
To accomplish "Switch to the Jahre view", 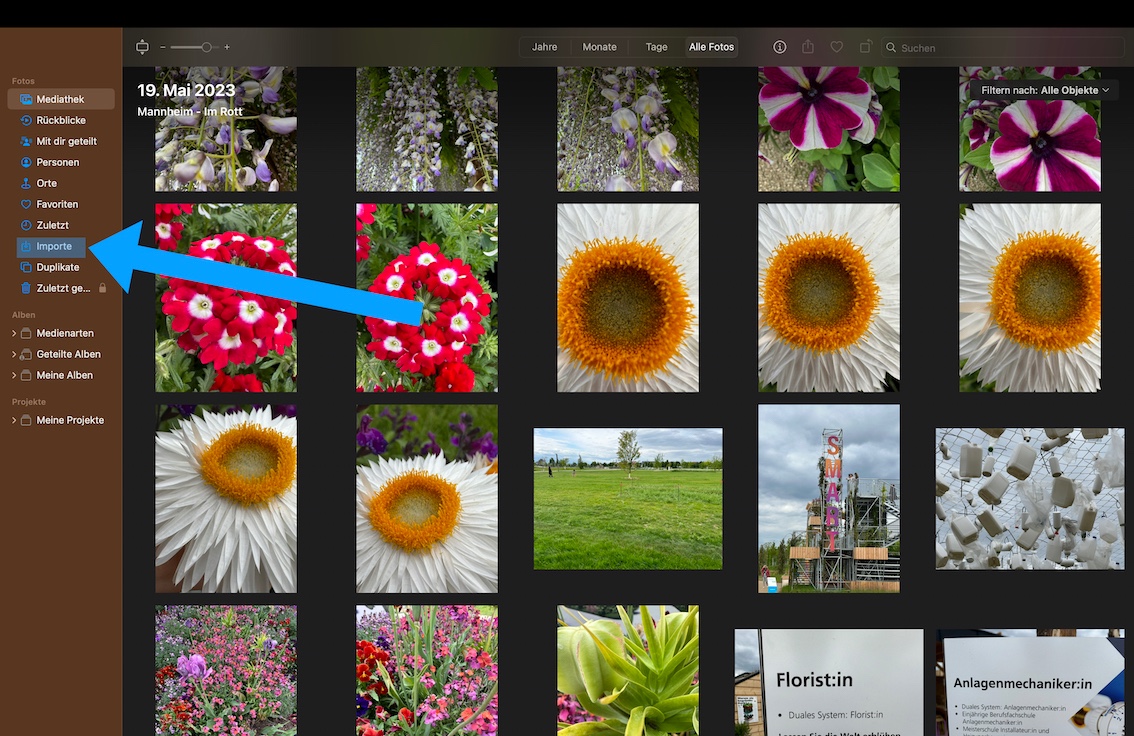I will coord(545,47).
